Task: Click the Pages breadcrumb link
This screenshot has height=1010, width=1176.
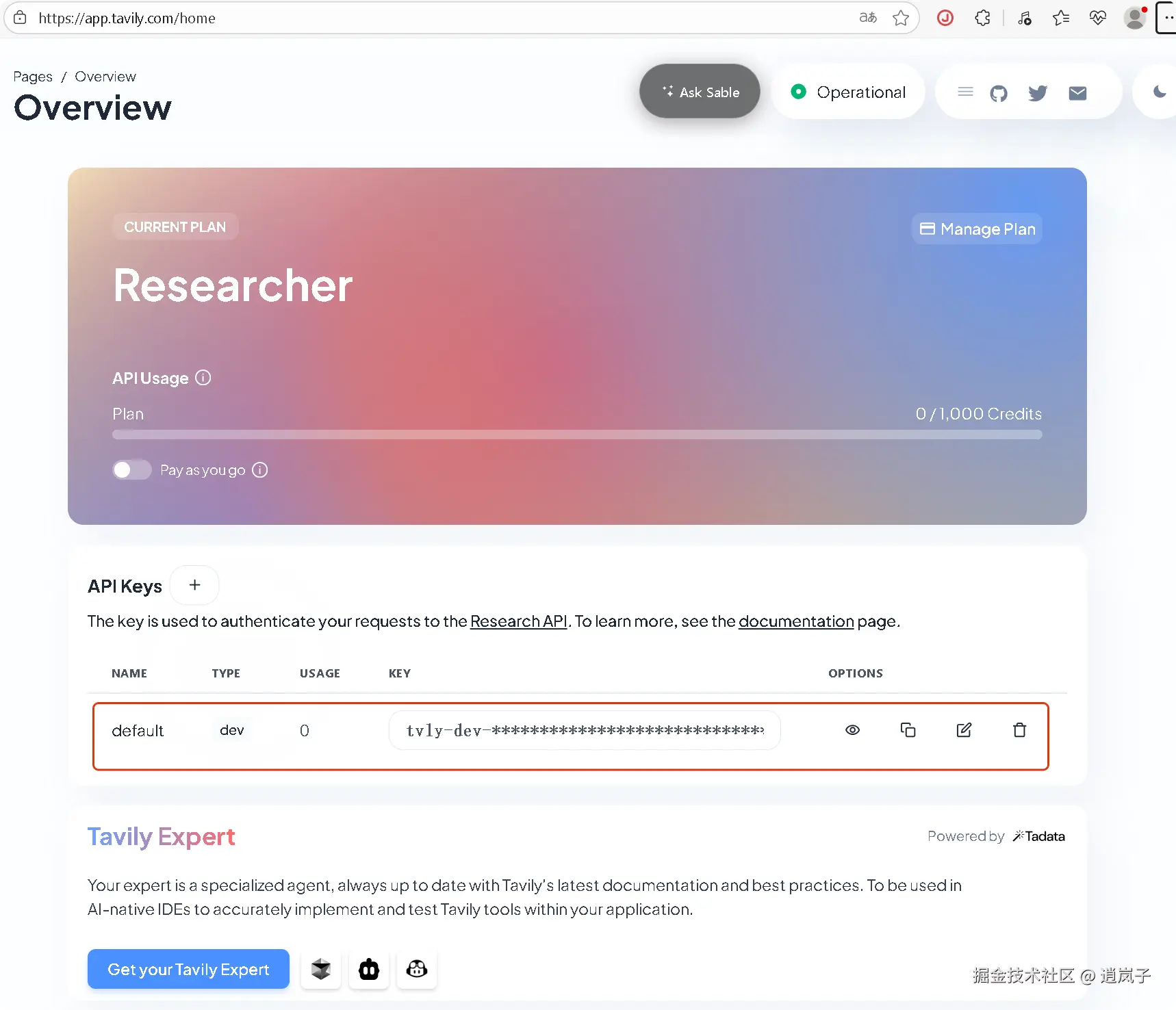Action: [x=33, y=77]
